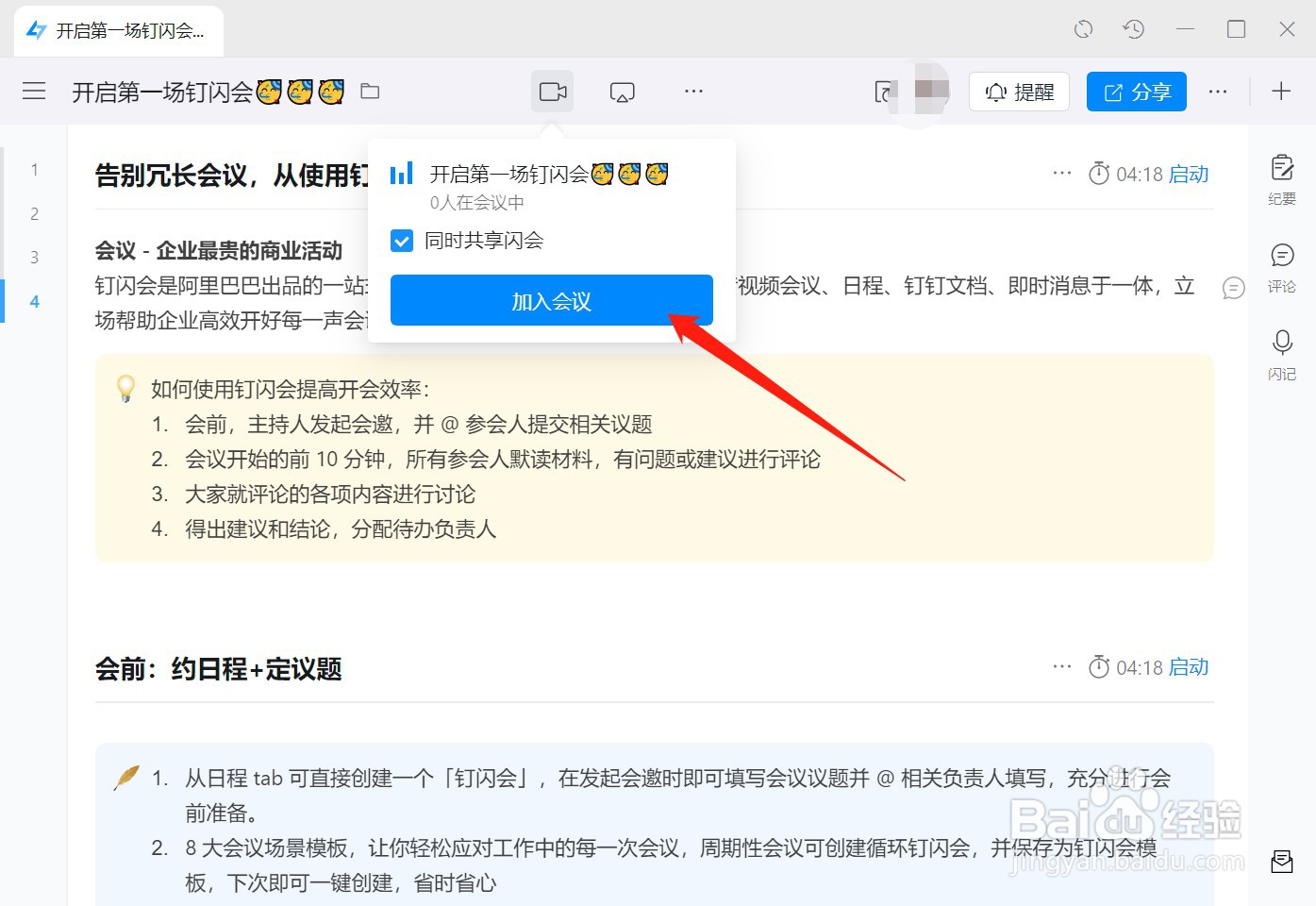
Task: Start the timer for the first section
Action: (1189, 175)
